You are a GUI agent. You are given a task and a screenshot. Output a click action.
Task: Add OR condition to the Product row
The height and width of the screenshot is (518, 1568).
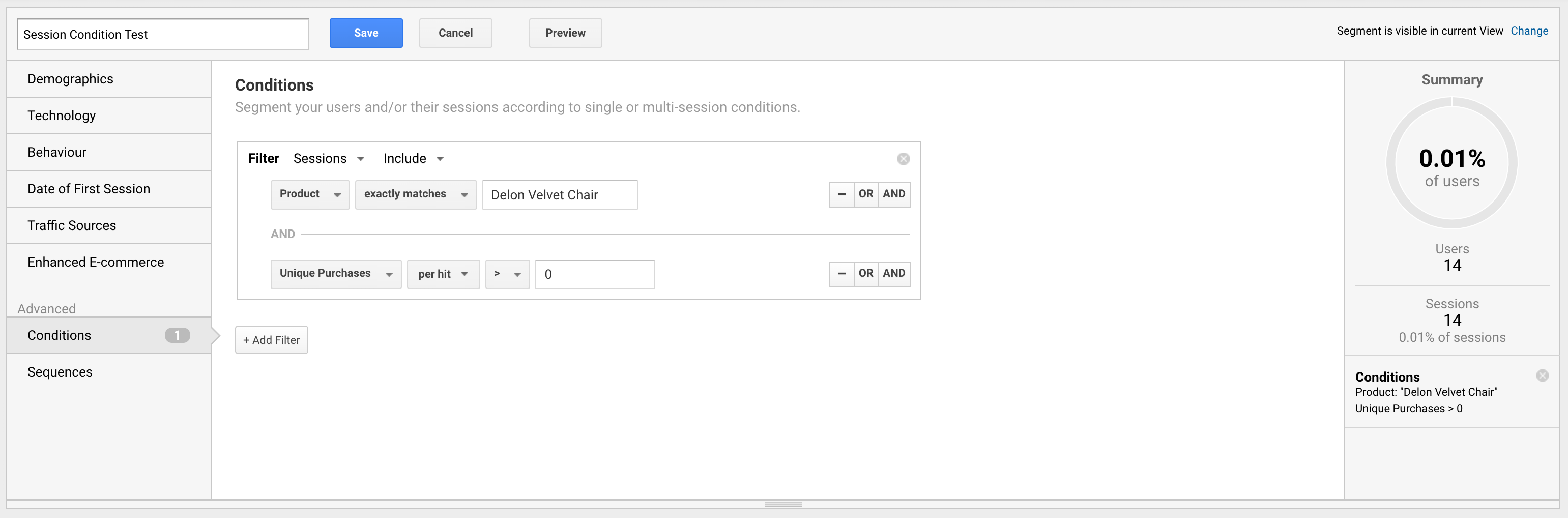tap(865, 195)
